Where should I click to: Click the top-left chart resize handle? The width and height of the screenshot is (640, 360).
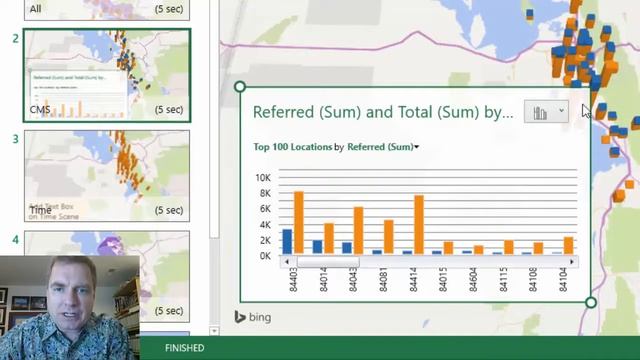click(240, 87)
